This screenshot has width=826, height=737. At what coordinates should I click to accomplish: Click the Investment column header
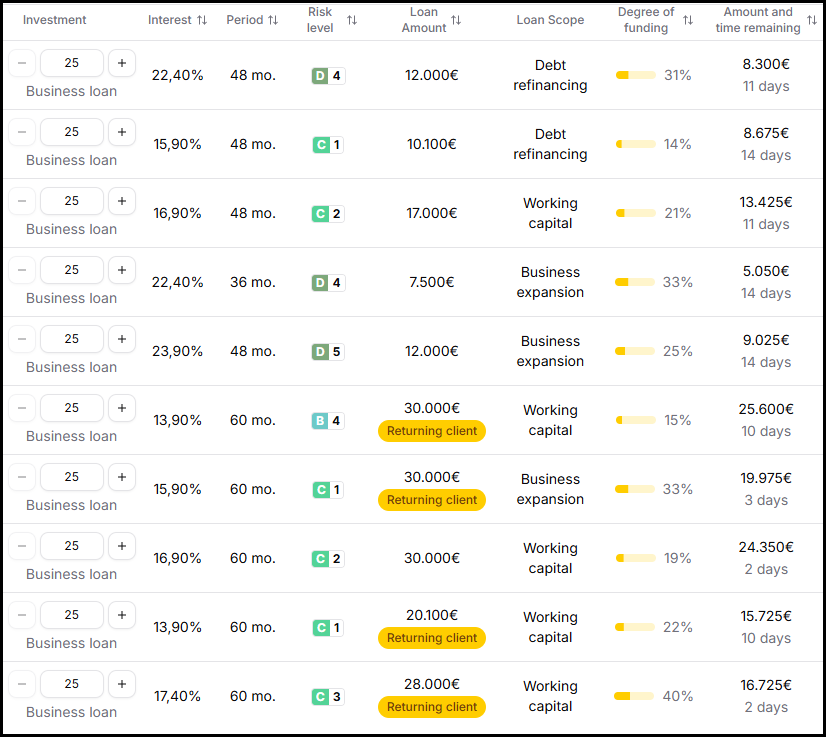point(54,20)
